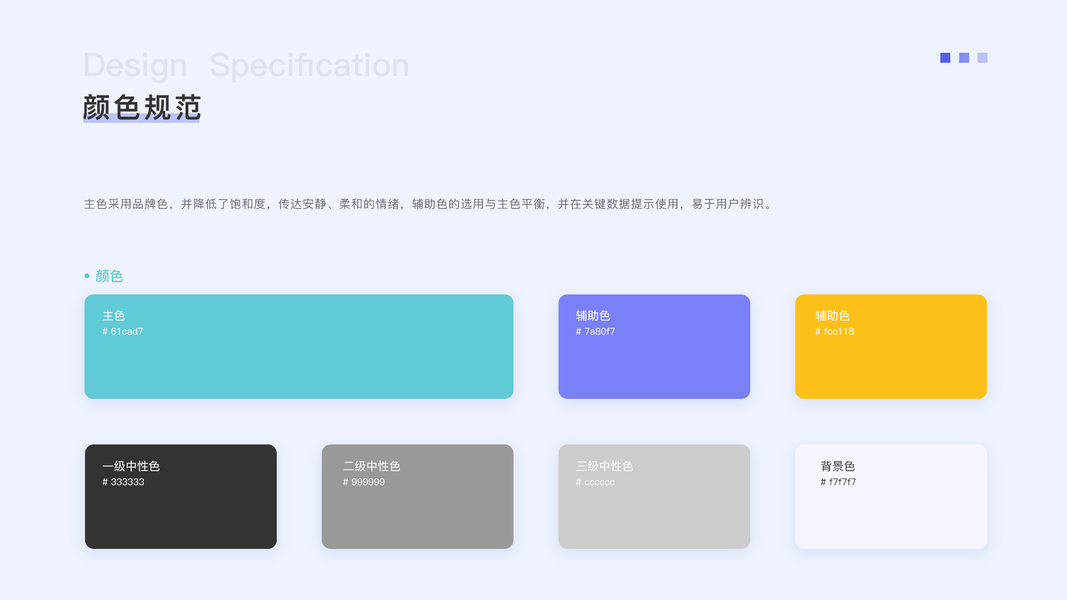Click the '一级中性色' label
1067x600 pixels.
click(131, 466)
